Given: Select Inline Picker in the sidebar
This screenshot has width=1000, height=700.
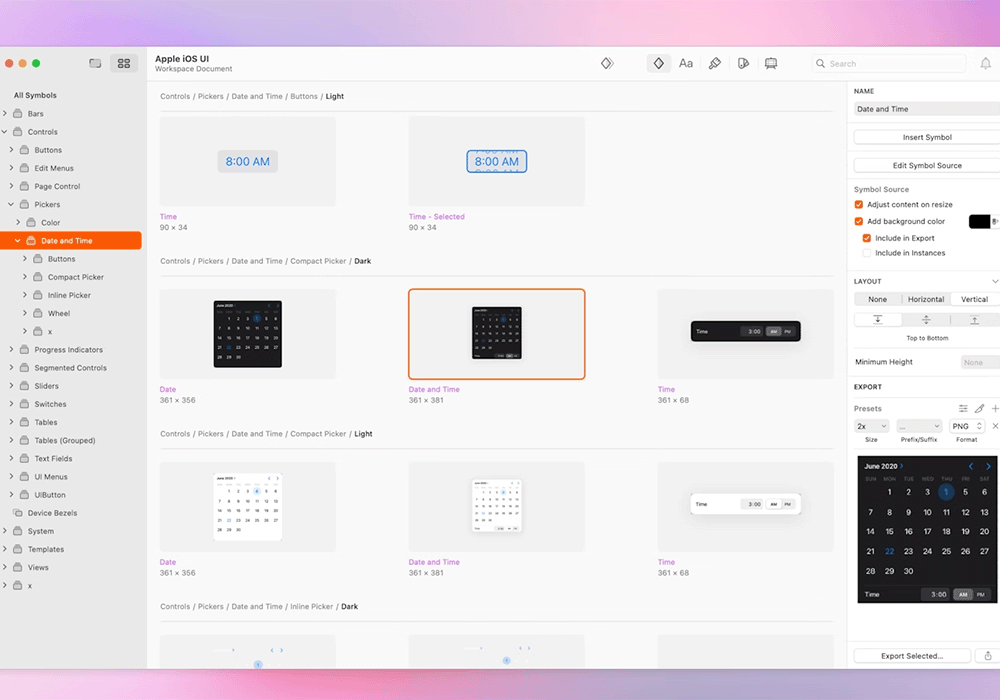Looking at the screenshot, I should pos(69,295).
